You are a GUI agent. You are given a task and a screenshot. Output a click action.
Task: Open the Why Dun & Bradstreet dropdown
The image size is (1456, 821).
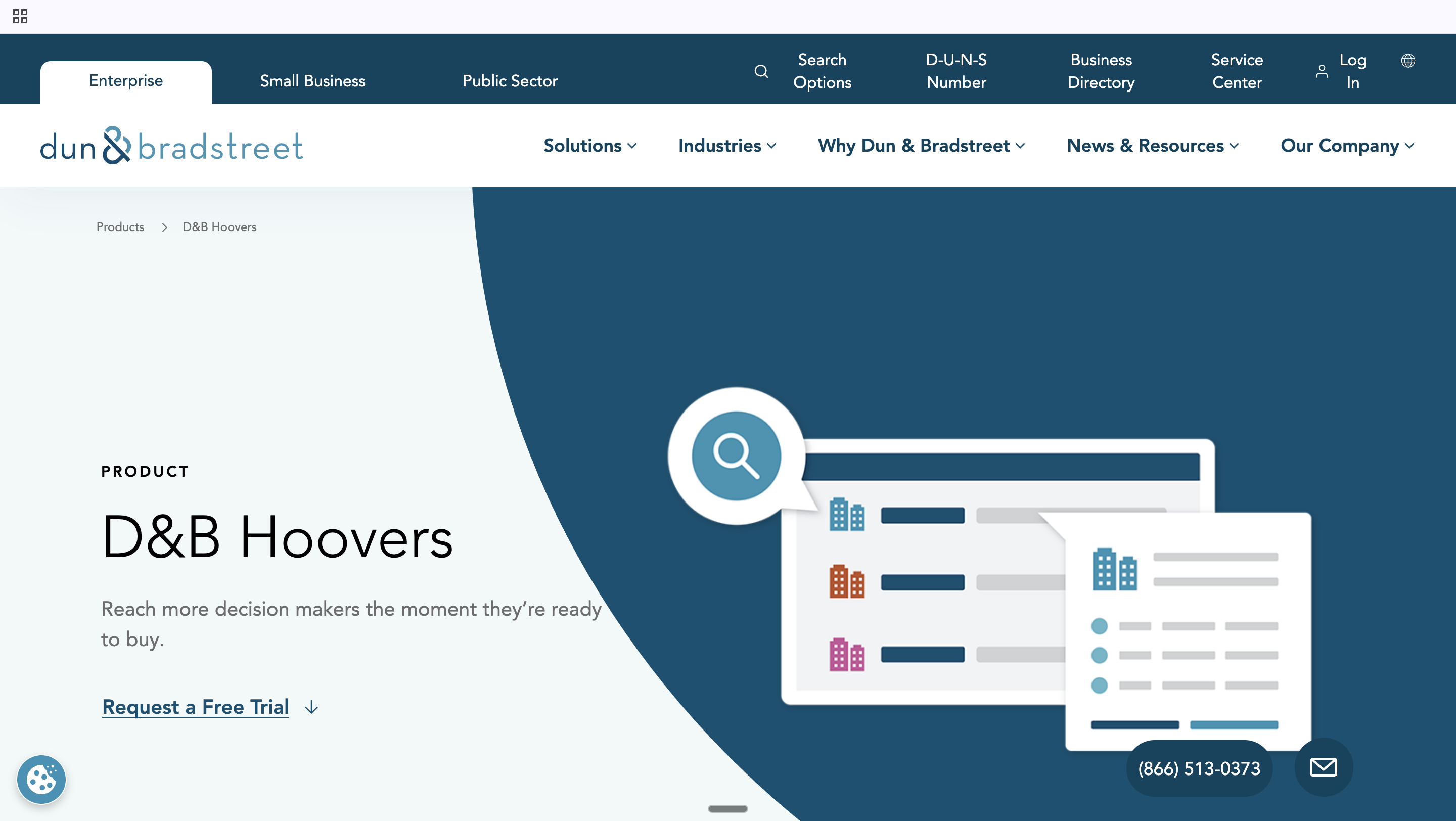click(x=921, y=146)
